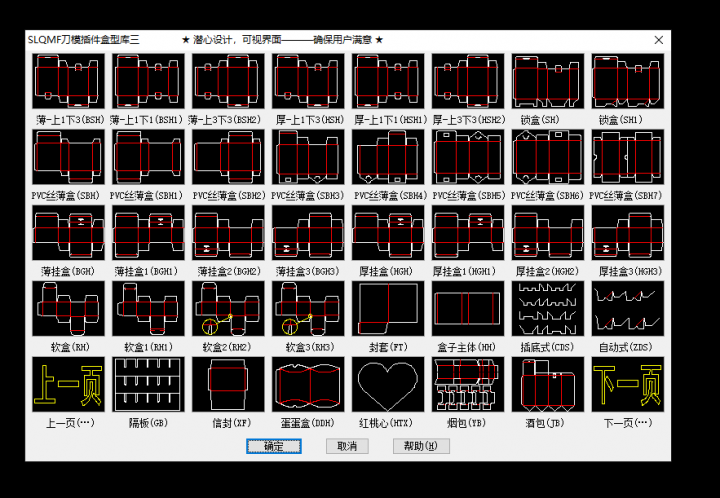
Task: Select the 蛋蛋盒 (DDH) box icon
Action: (308, 385)
